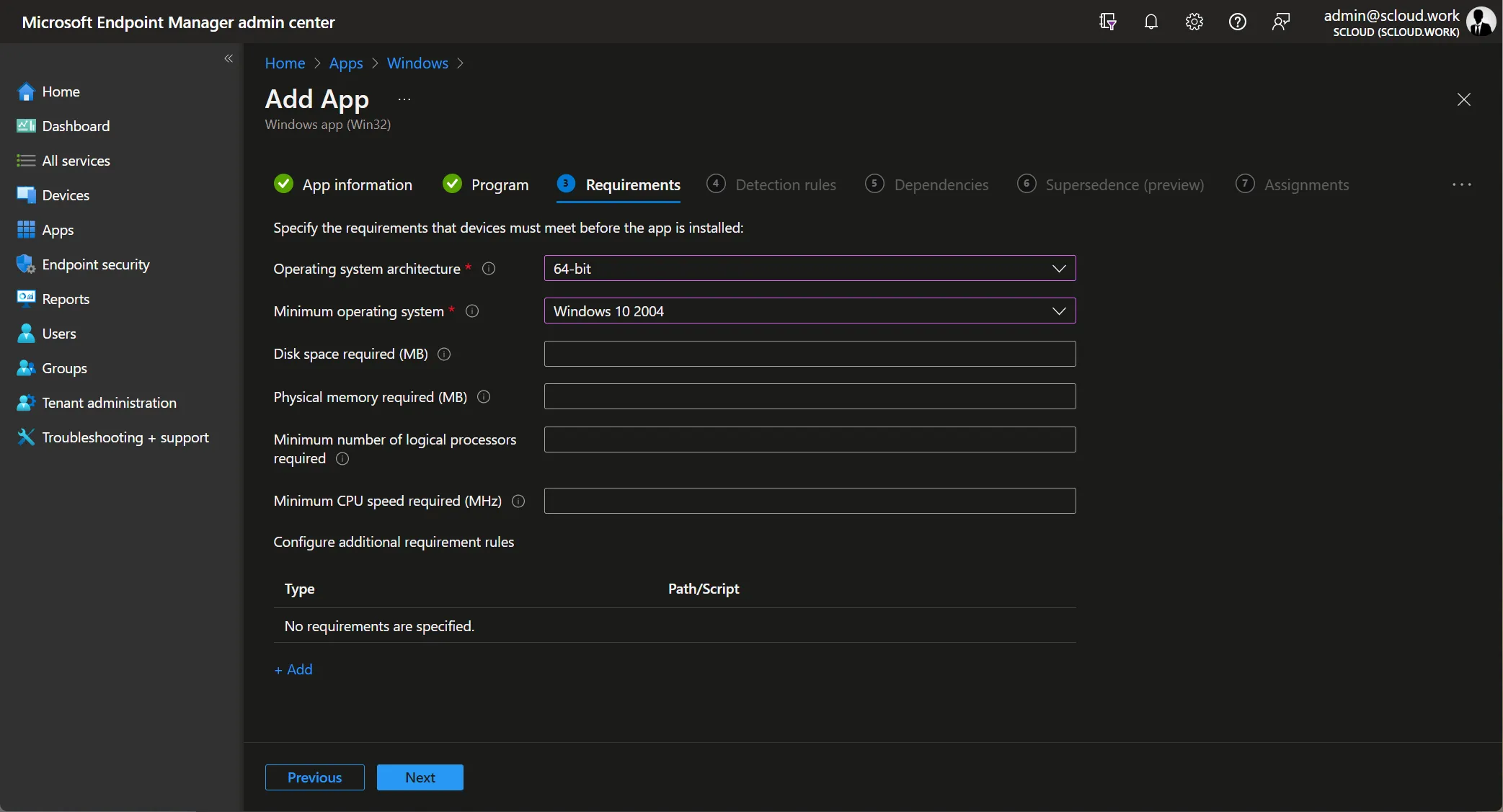
Task: Show info for Minimum CPU speed
Action: coord(518,501)
